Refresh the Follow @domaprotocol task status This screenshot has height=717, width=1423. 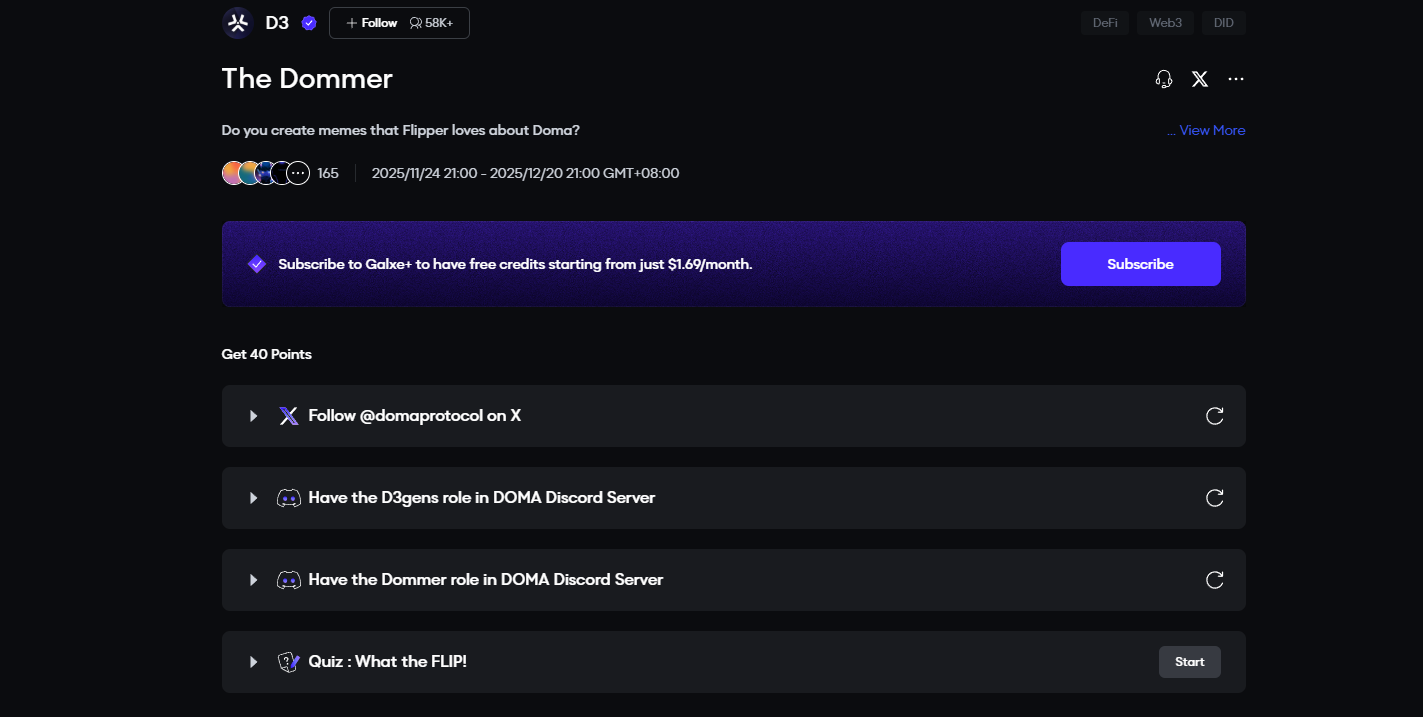[x=1215, y=416]
